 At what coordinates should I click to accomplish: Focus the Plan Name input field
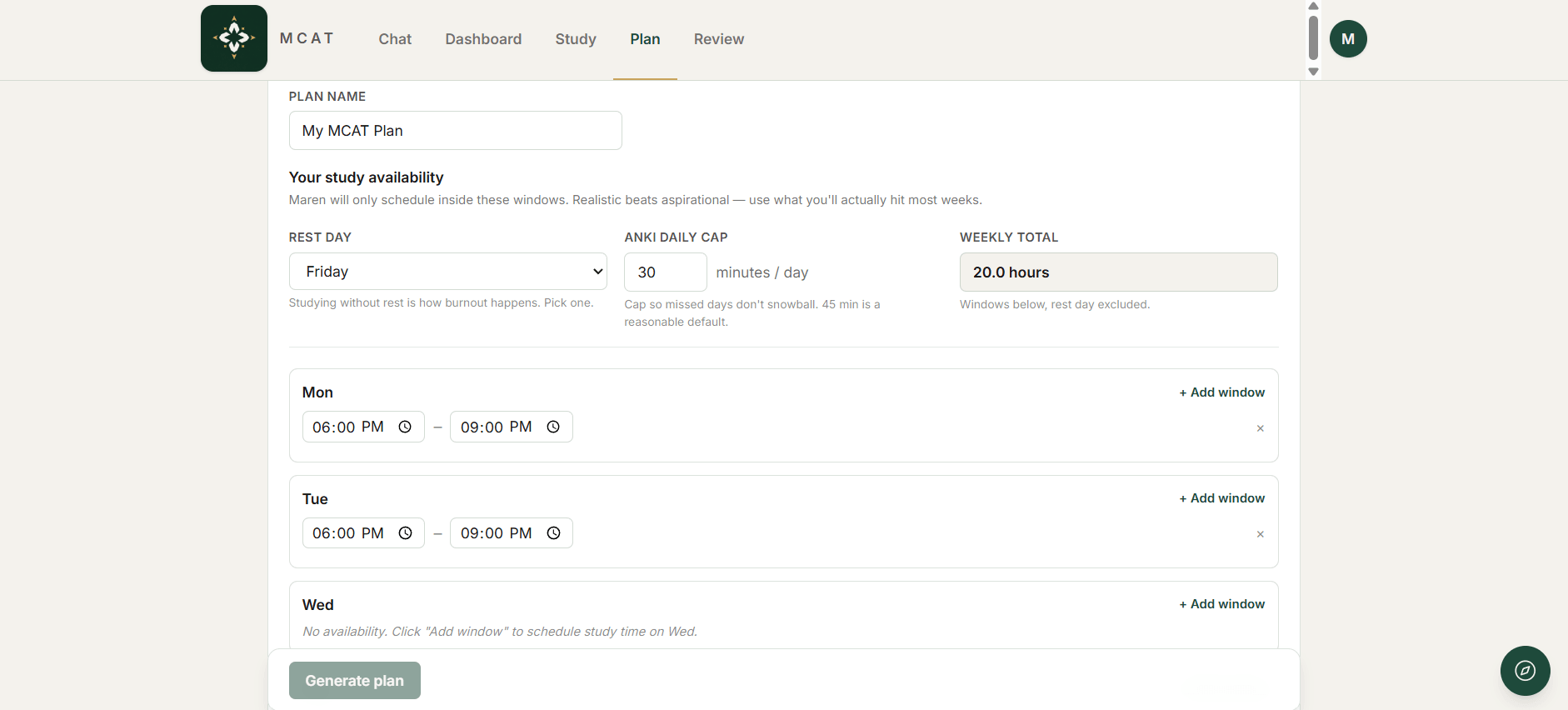coord(455,131)
